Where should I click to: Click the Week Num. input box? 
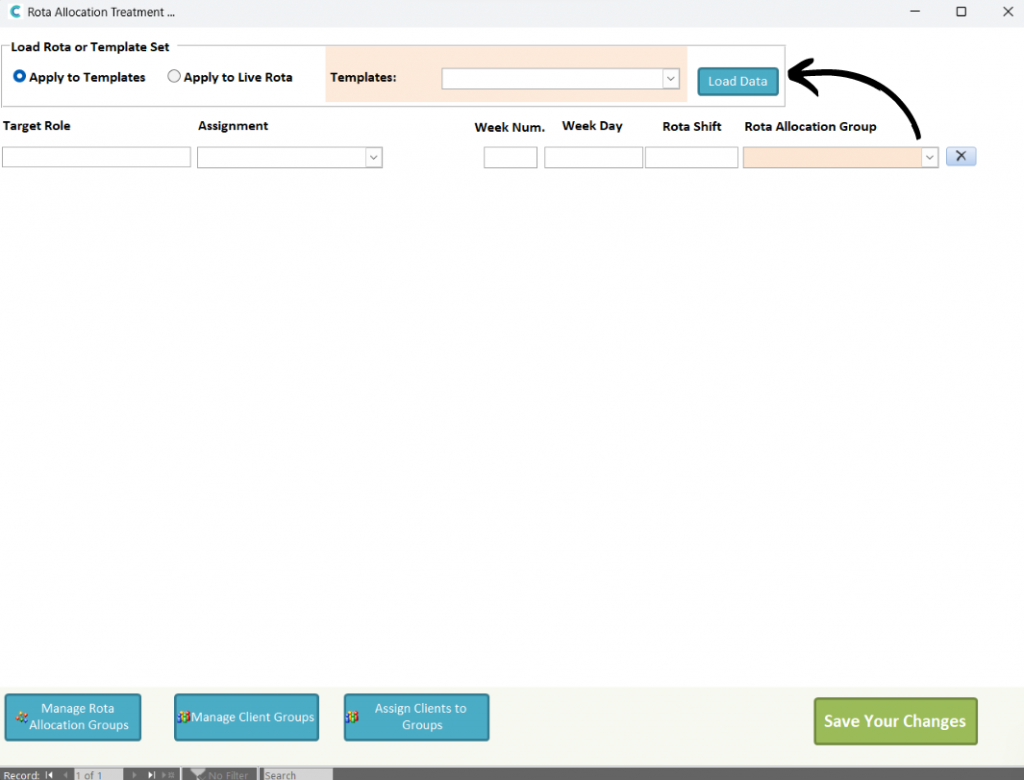(x=510, y=157)
